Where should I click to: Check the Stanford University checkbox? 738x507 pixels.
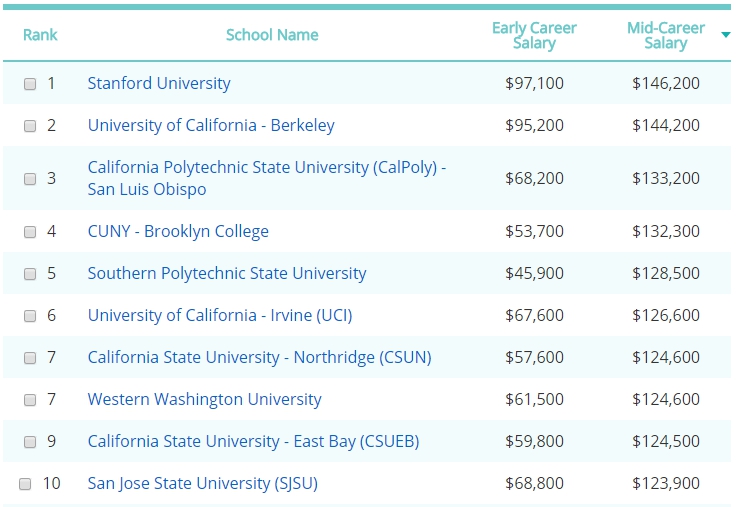click(x=30, y=84)
